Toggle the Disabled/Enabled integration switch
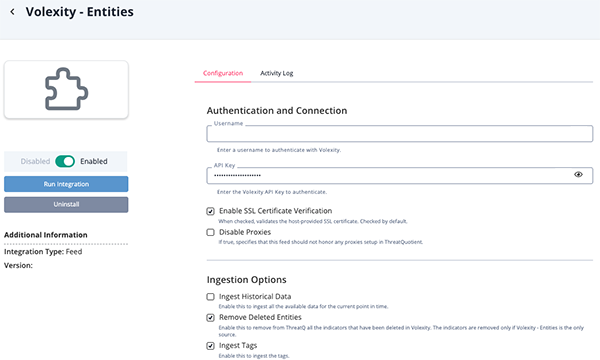 click(65, 161)
